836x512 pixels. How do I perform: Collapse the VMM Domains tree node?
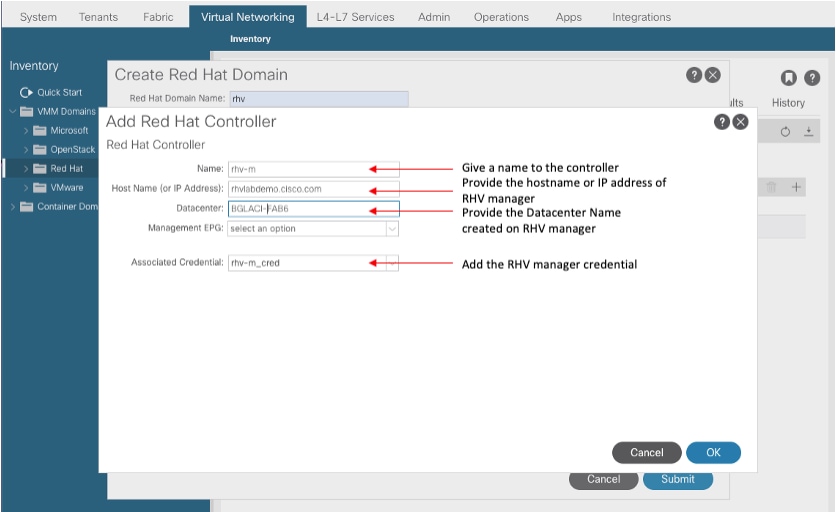coord(13,111)
